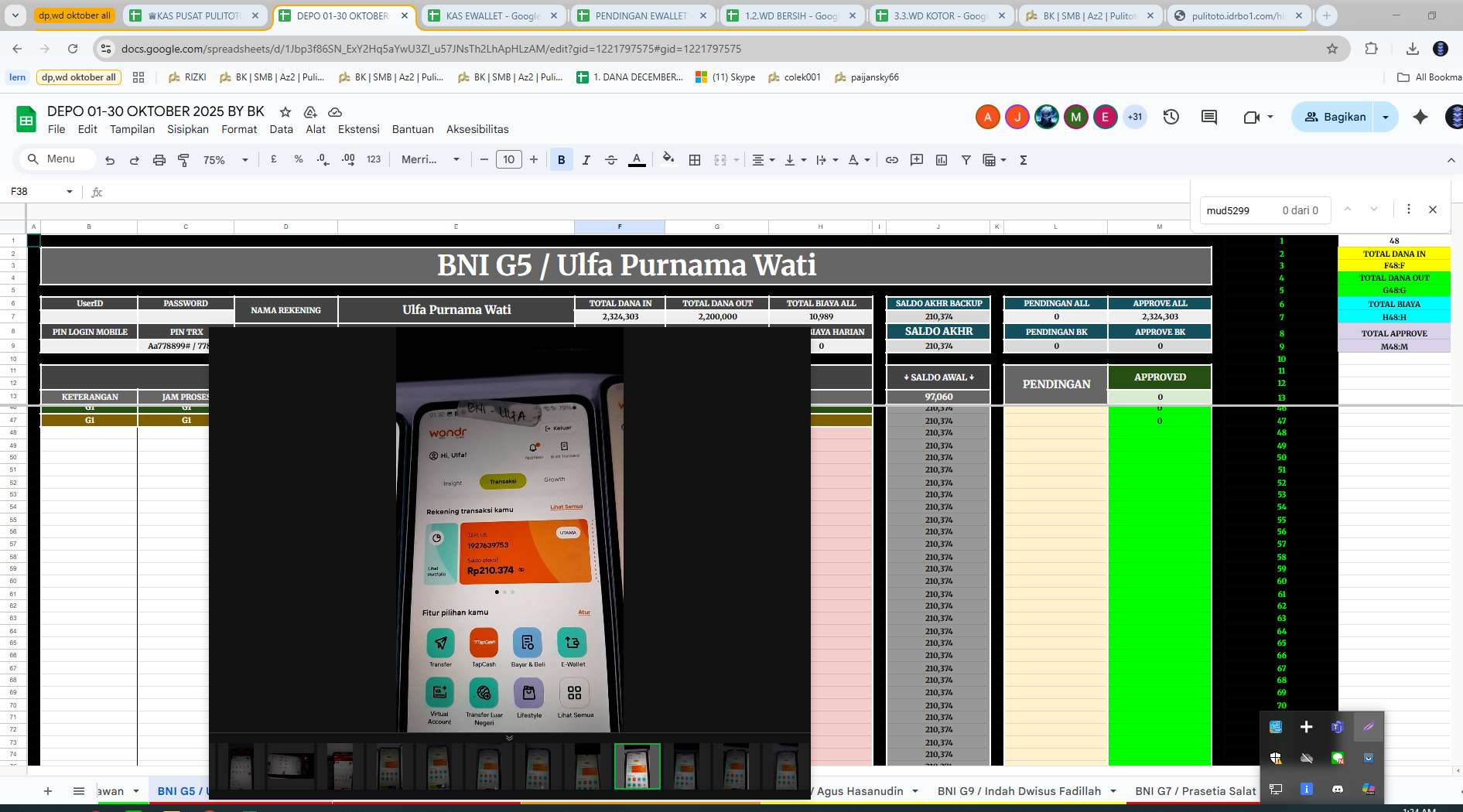Check the cloud save status icon
Image resolution: width=1463 pixels, height=812 pixels.
click(x=335, y=111)
